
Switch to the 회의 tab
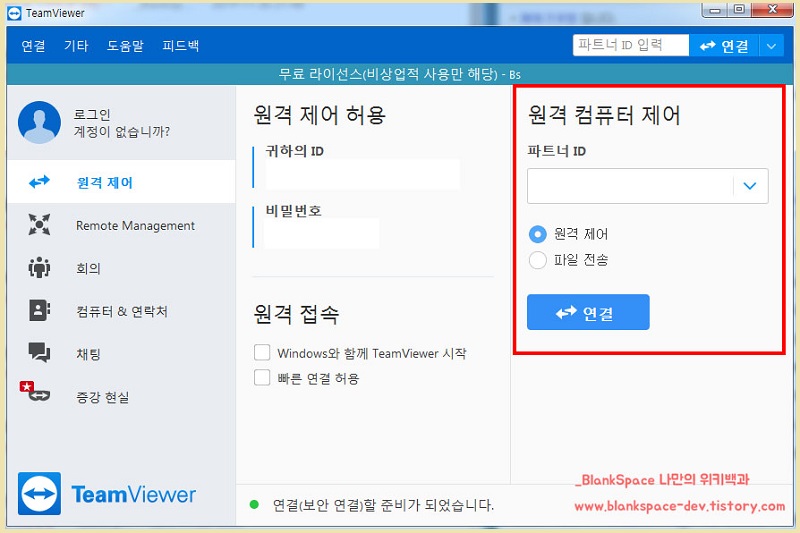pyautogui.click(x=121, y=268)
